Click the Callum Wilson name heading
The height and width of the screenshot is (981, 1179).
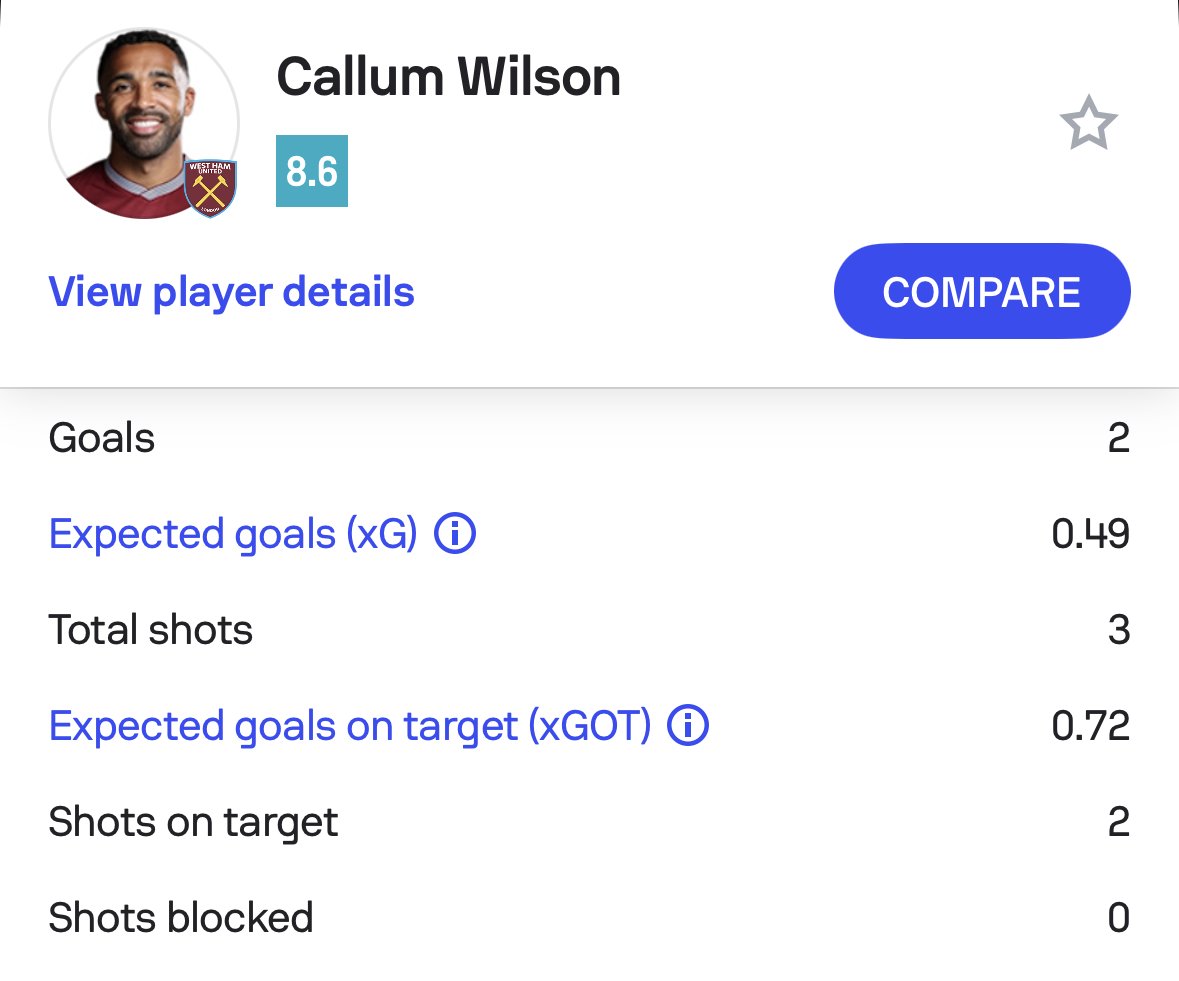pyautogui.click(x=448, y=77)
